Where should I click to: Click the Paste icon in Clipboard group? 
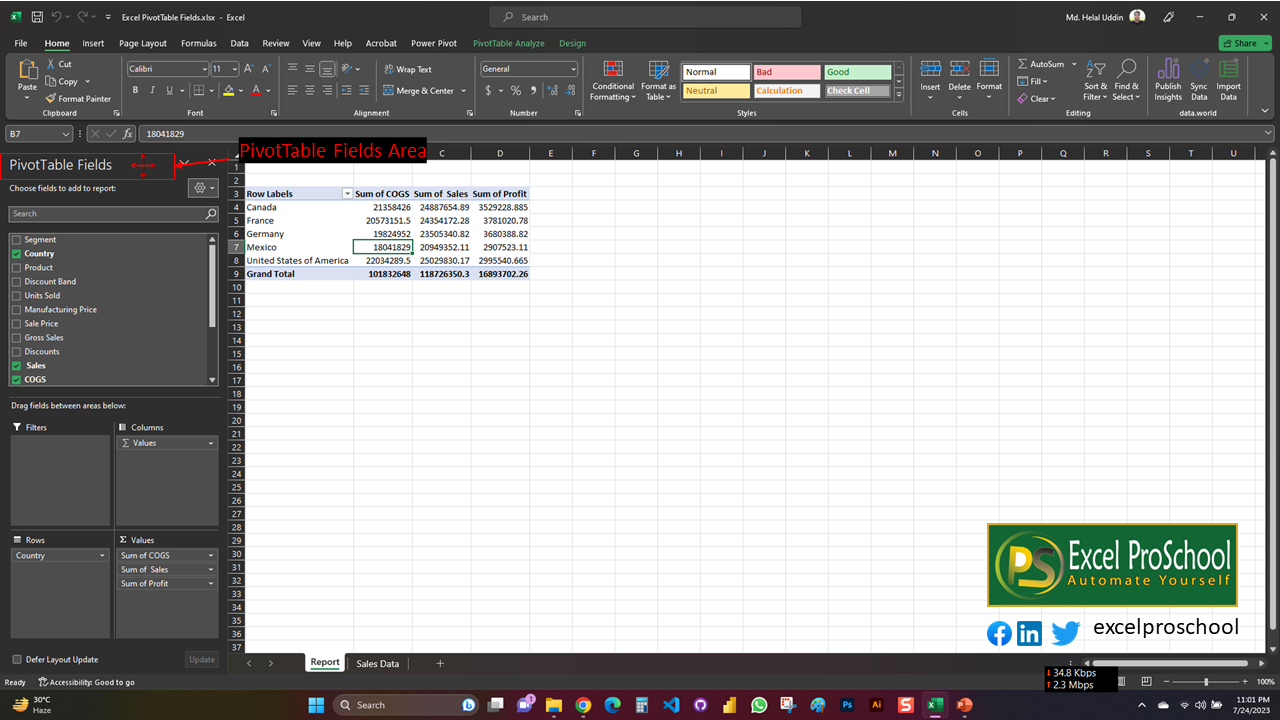[x=27, y=72]
